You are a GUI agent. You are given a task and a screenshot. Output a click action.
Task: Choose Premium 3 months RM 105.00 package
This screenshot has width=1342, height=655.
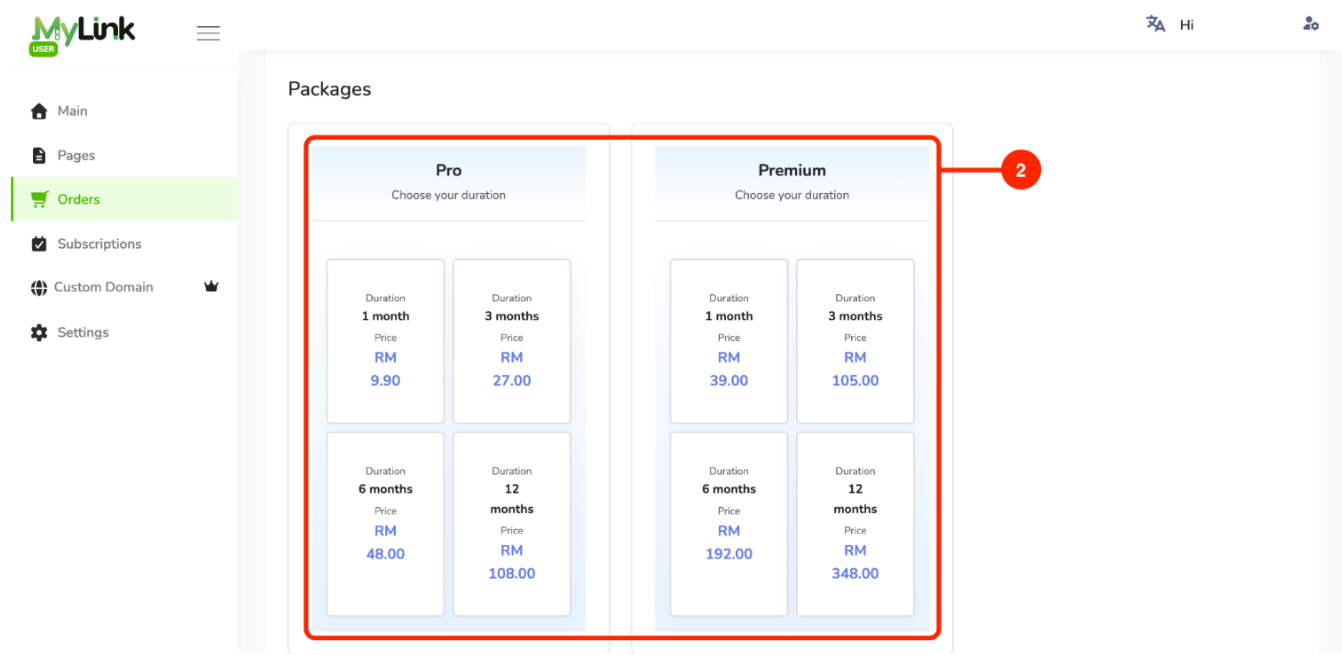855,341
